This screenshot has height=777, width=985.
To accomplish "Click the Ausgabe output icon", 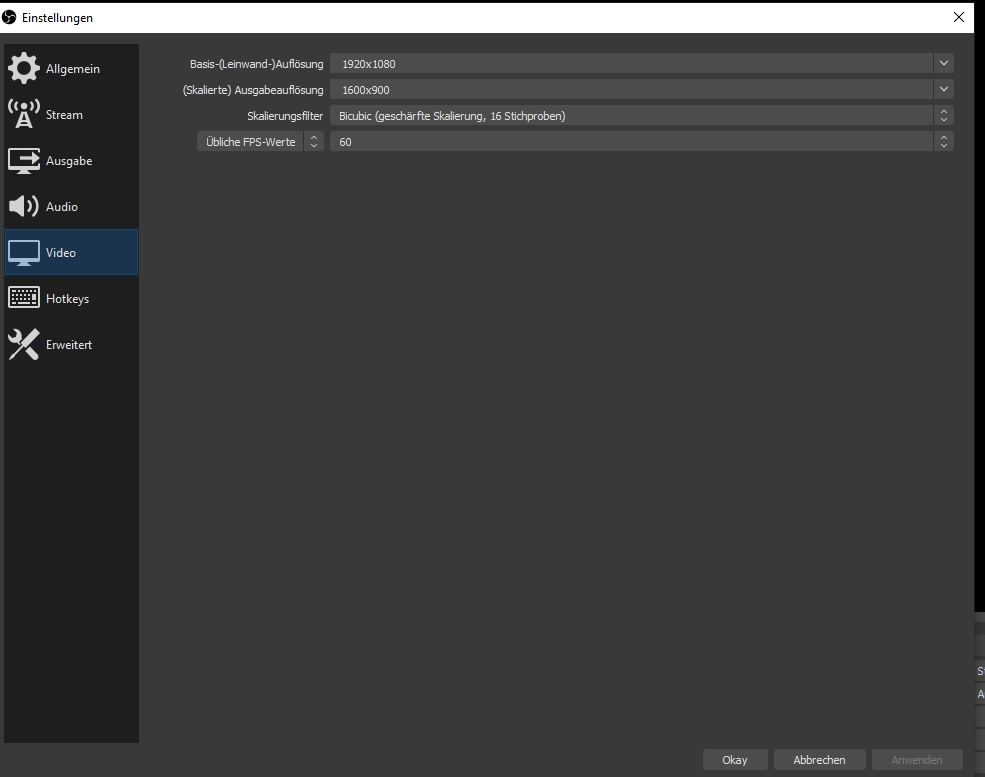I will pos(24,161).
